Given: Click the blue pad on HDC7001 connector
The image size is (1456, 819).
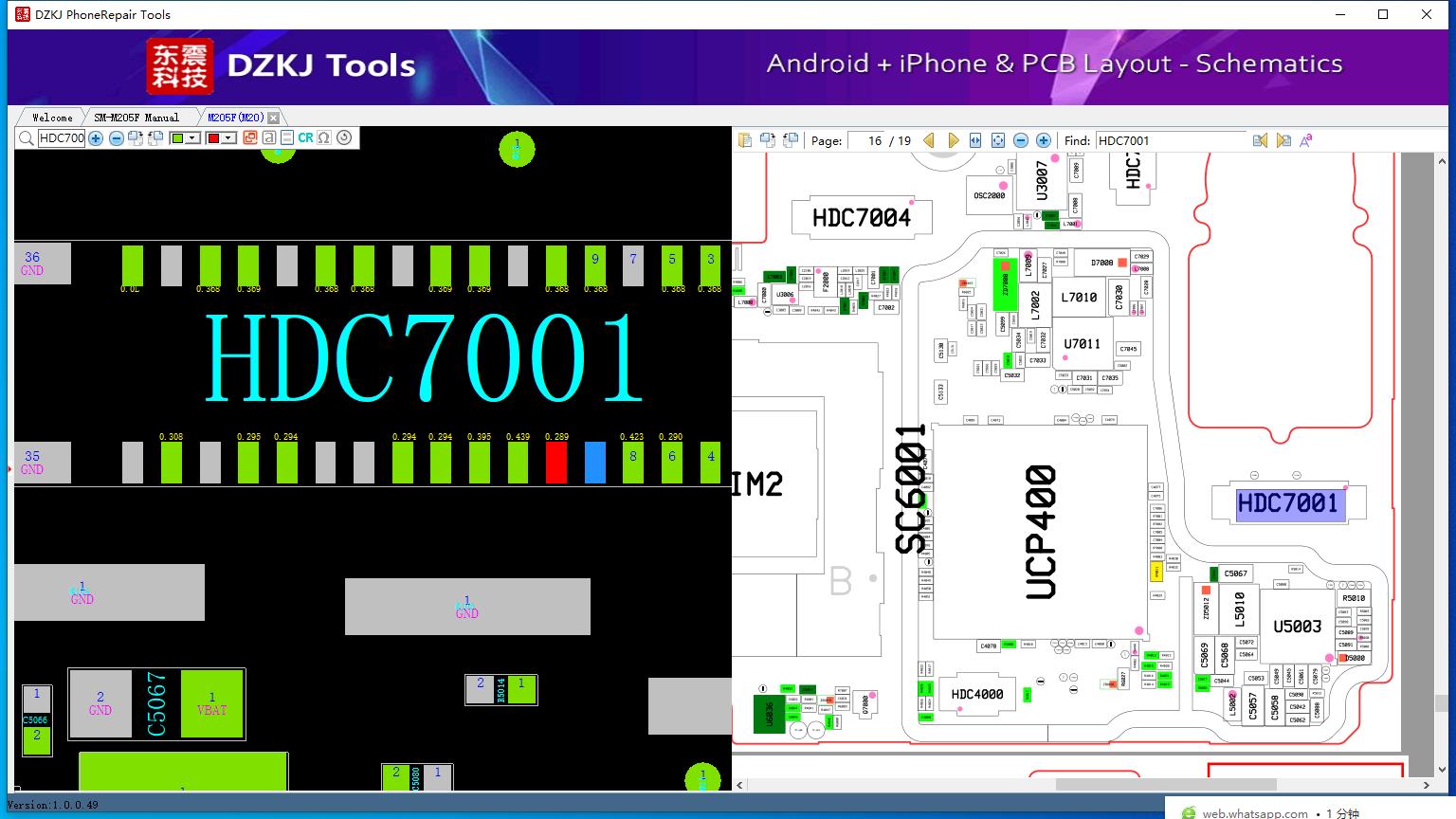Looking at the screenshot, I should [x=595, y=462].
